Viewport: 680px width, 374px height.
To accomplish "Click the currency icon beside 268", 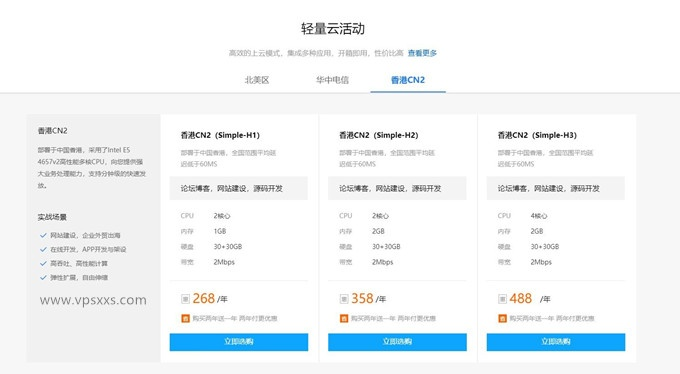I will click(185, 299).
